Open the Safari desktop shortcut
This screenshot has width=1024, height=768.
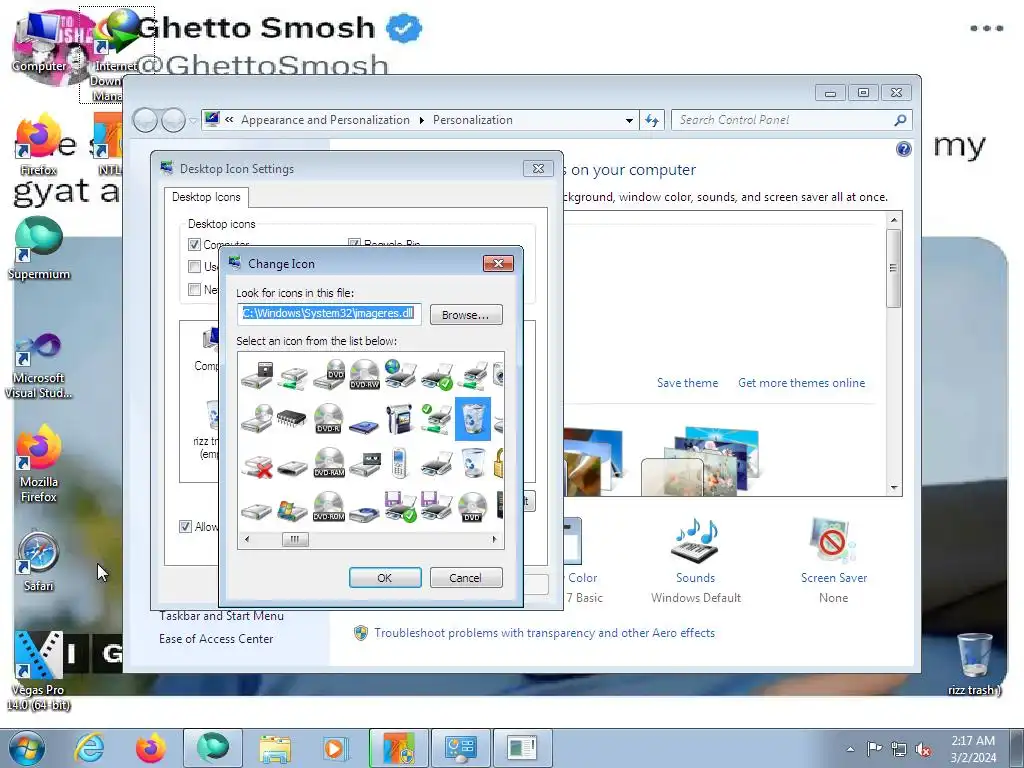(39, 562)
